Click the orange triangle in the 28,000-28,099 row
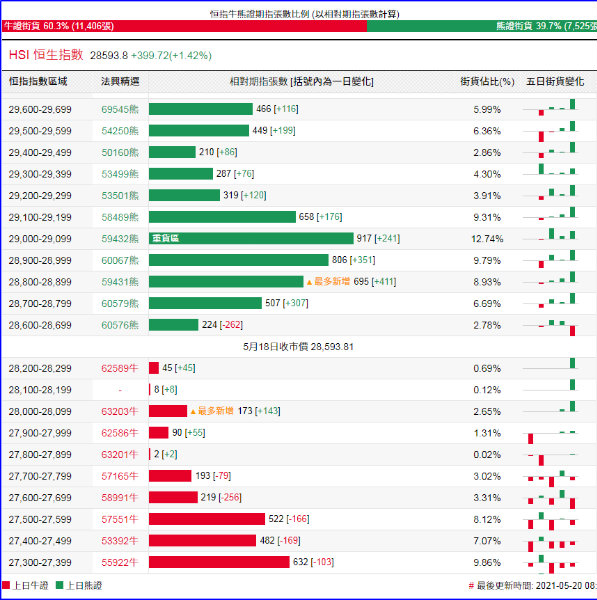 click(193, 411)
